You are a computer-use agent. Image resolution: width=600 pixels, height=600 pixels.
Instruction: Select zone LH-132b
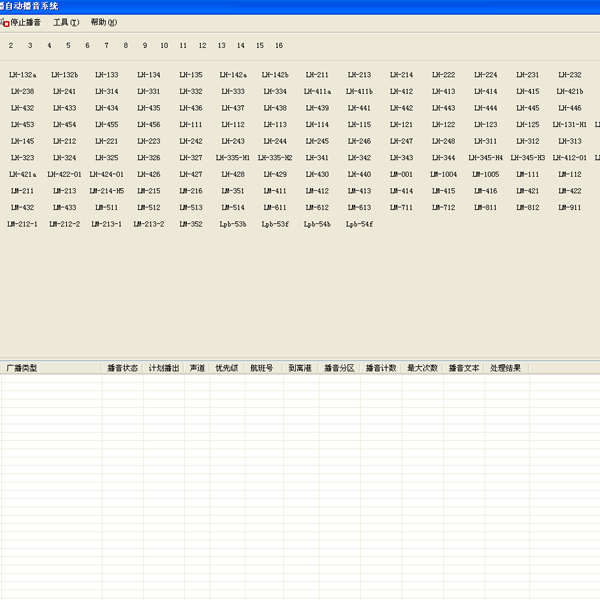click(x=65, y=75)
